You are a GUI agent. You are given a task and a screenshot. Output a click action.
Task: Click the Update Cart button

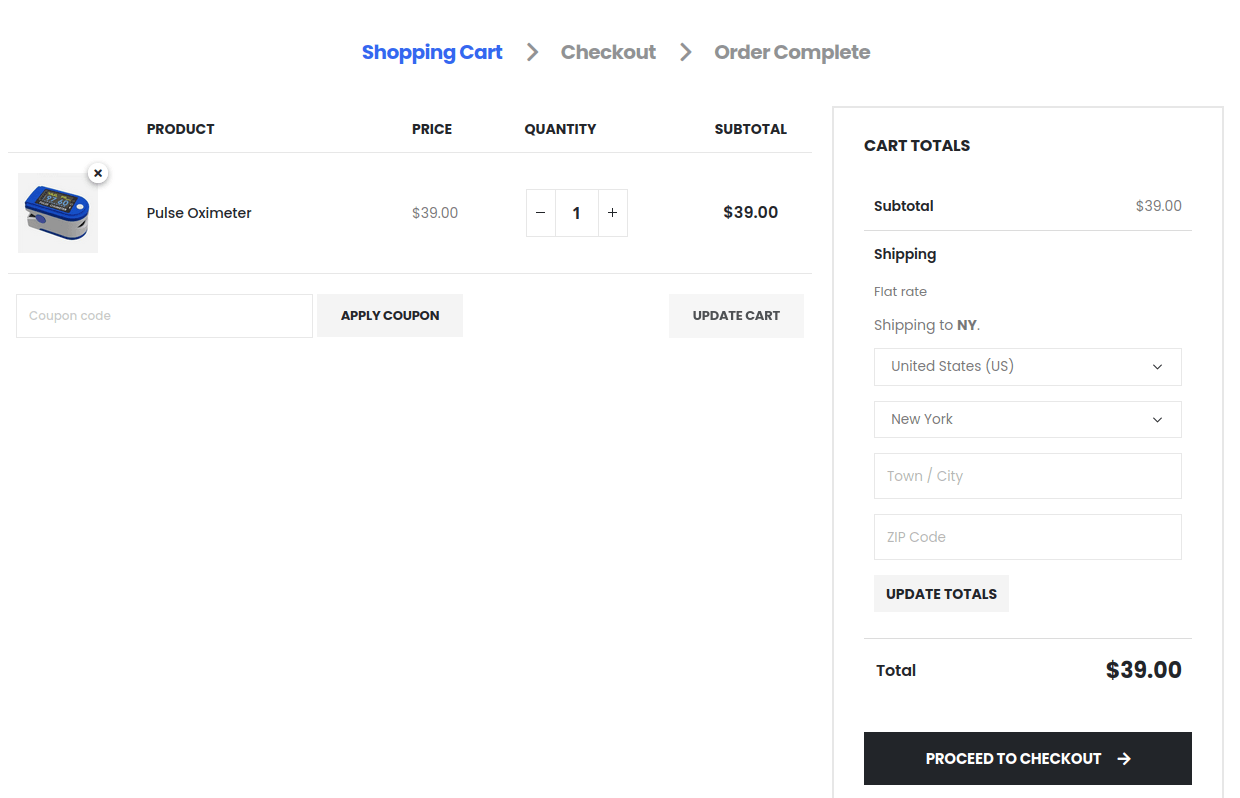click(x=736, y=315)
